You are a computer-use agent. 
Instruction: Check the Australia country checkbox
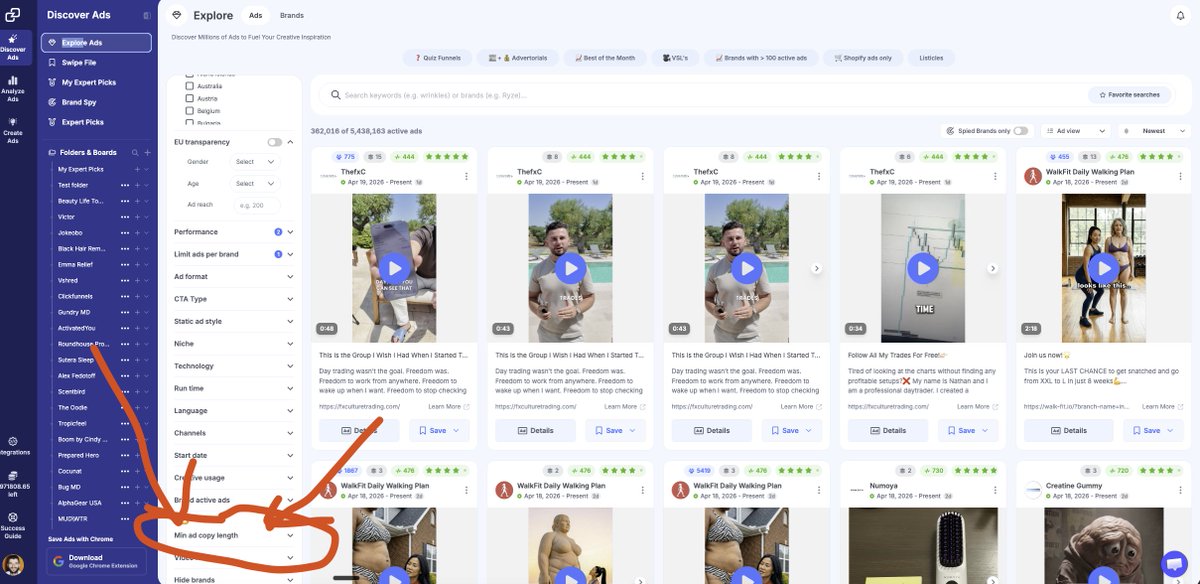pos(190,86)
